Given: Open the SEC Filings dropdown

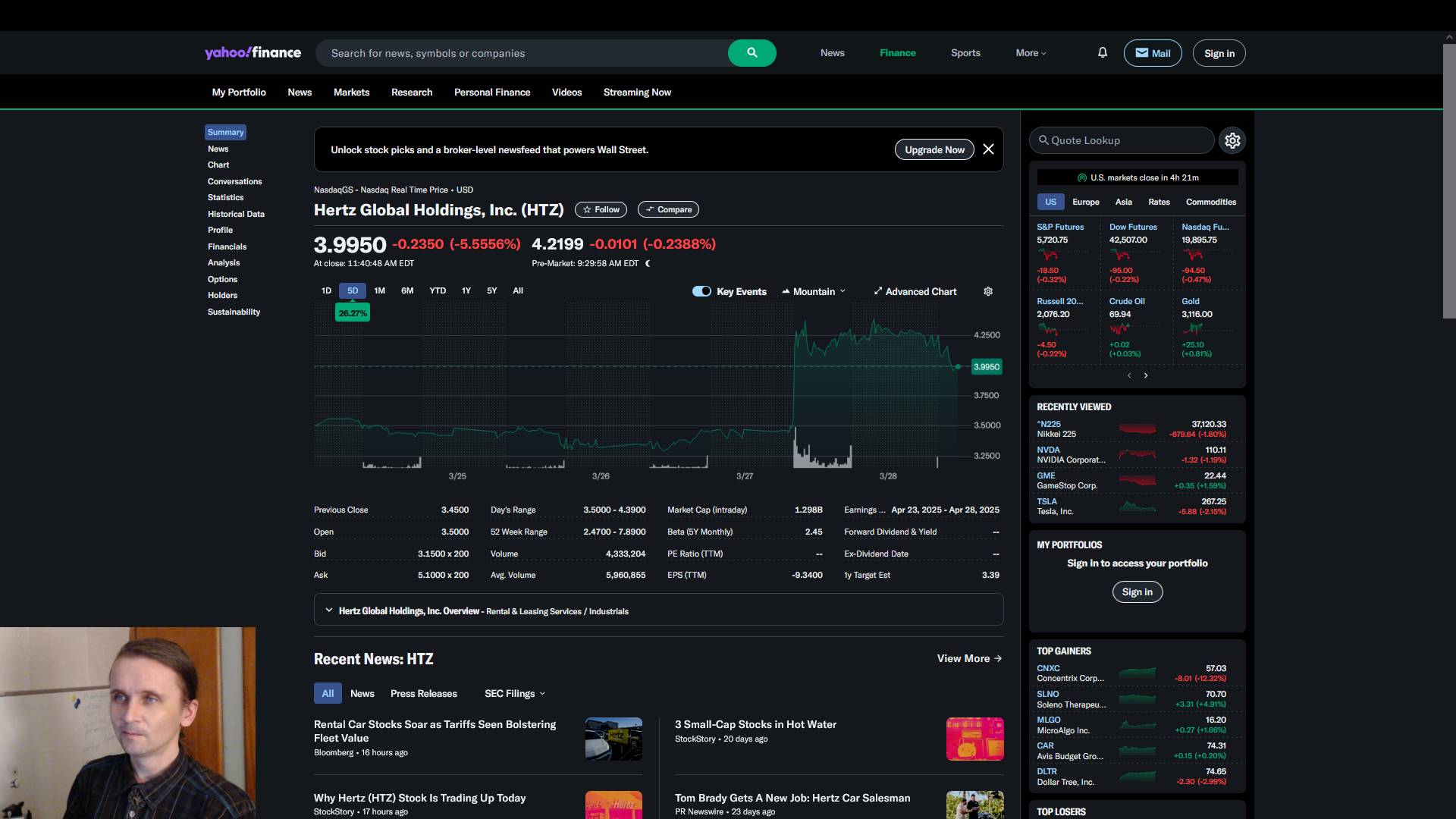Looking at the screenshot, I should pyautogui.click(x=515, y=693).
